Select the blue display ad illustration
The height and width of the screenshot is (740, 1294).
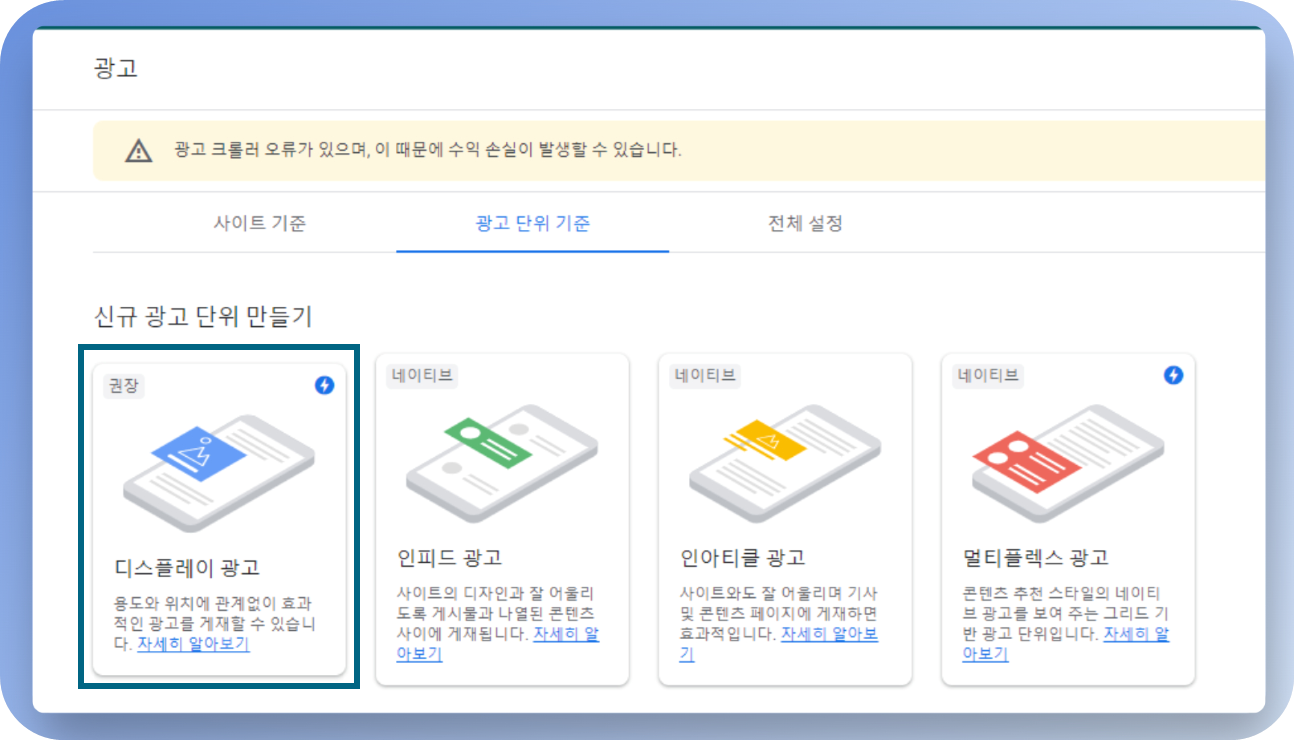coord(219,473)
